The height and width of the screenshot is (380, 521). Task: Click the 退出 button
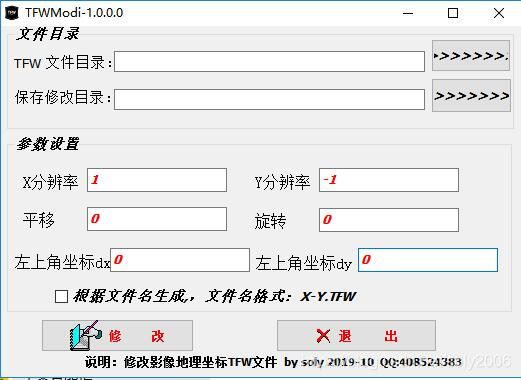coord(356,335)
